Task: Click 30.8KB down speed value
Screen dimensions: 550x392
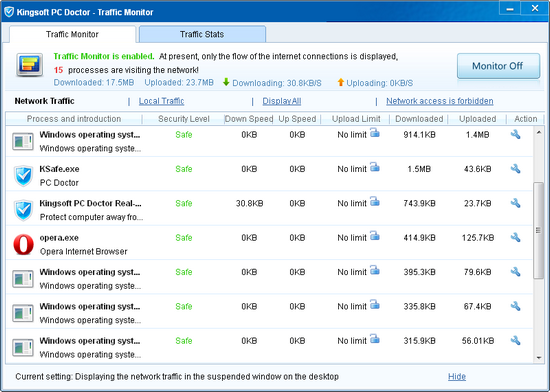Action: tap(249, 203)
